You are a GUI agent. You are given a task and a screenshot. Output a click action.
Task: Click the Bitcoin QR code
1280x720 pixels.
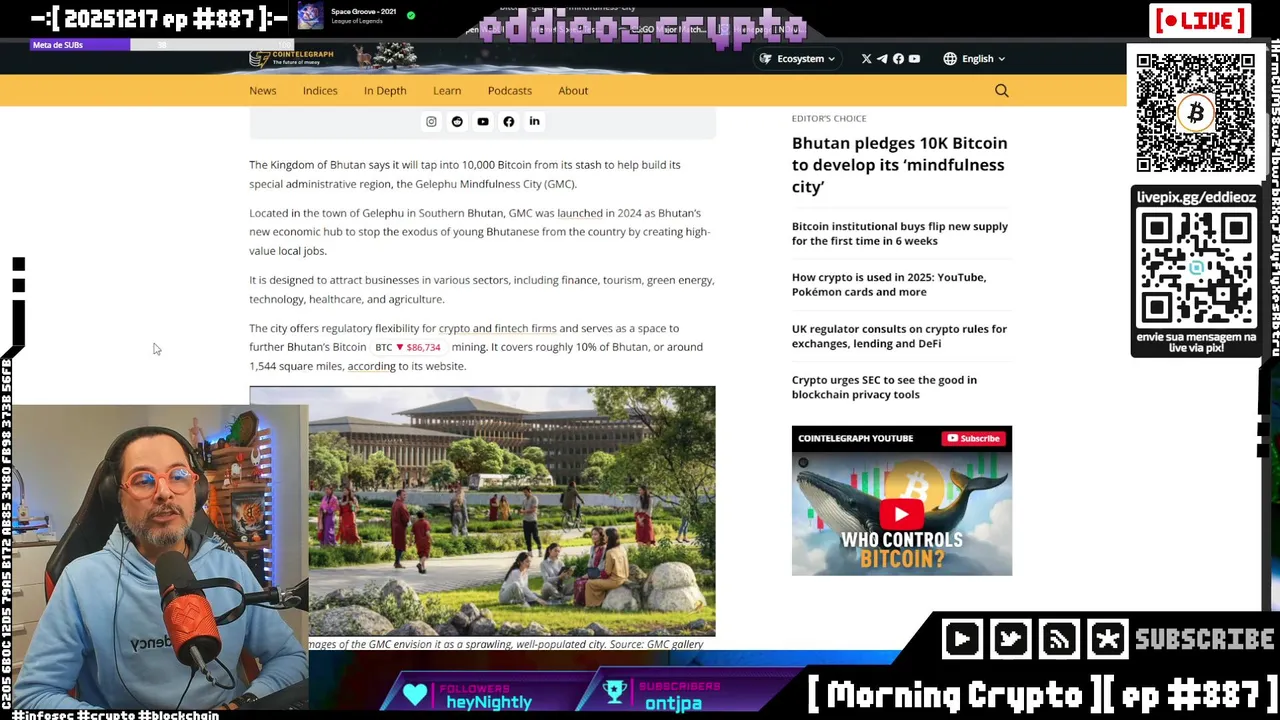1195,113
